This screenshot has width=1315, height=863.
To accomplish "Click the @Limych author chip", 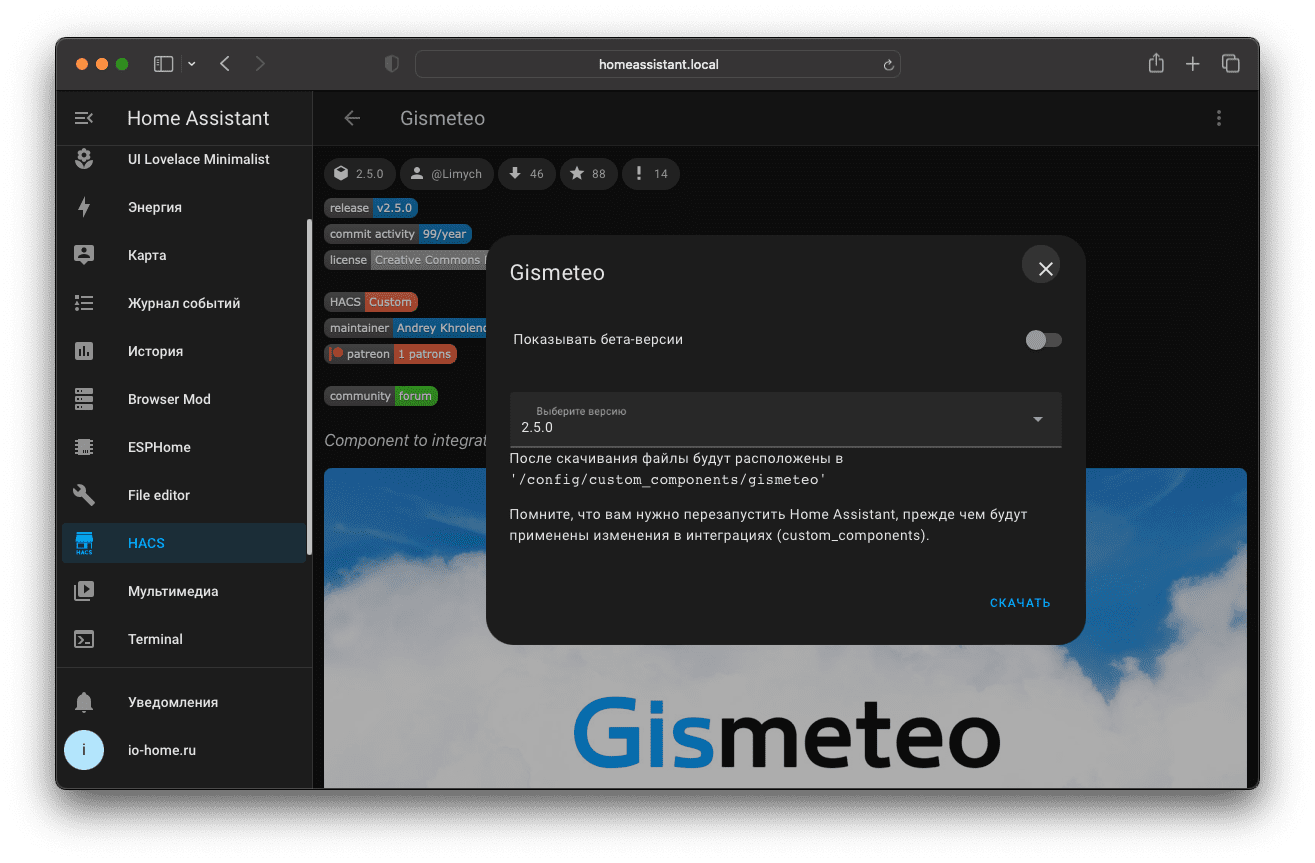I will (447, 174).
